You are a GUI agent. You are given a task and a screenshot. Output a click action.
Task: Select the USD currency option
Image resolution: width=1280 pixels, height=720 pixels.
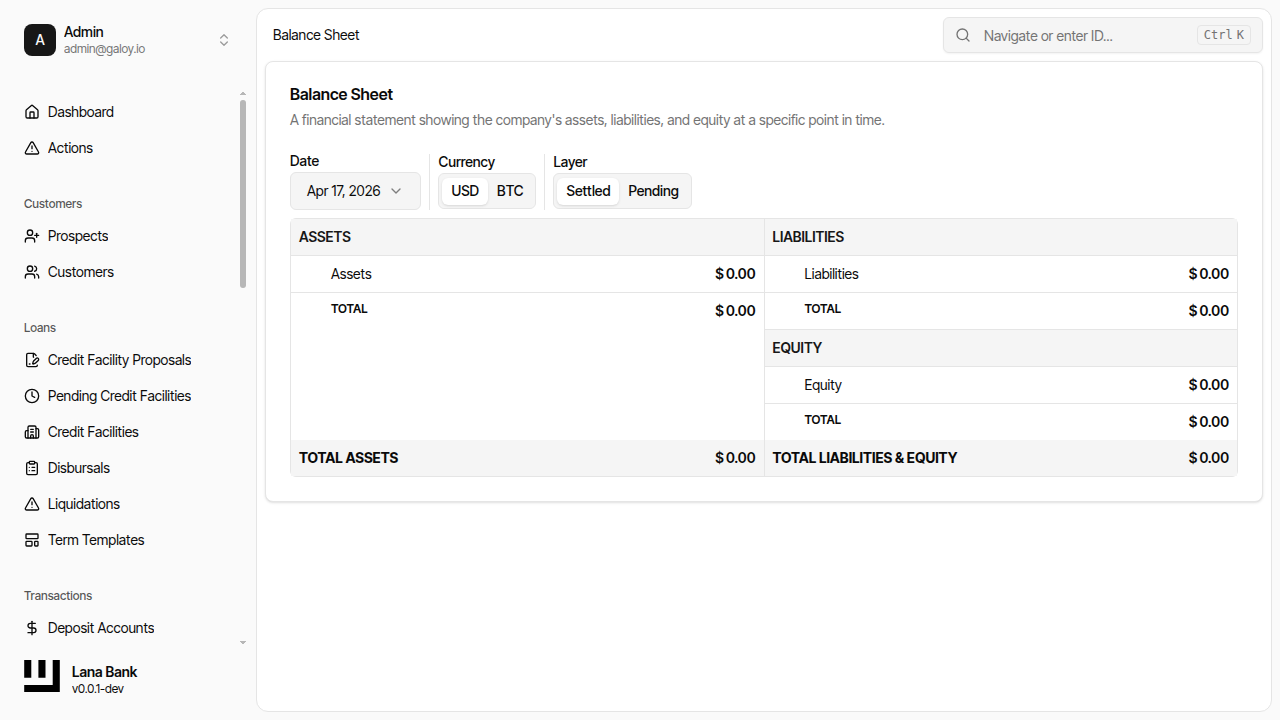[465, 191]
